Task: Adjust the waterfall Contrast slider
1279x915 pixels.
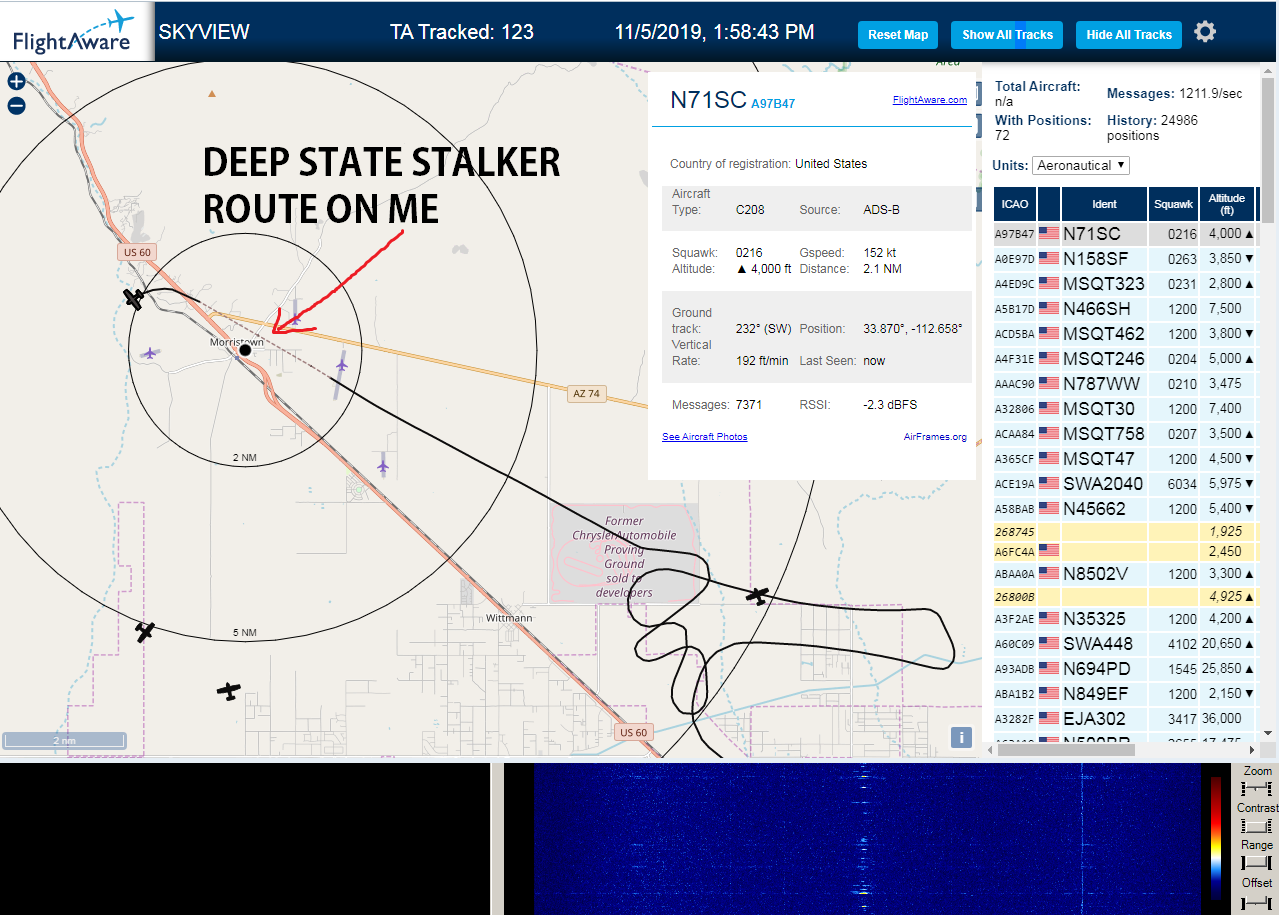Action: 1255,826
